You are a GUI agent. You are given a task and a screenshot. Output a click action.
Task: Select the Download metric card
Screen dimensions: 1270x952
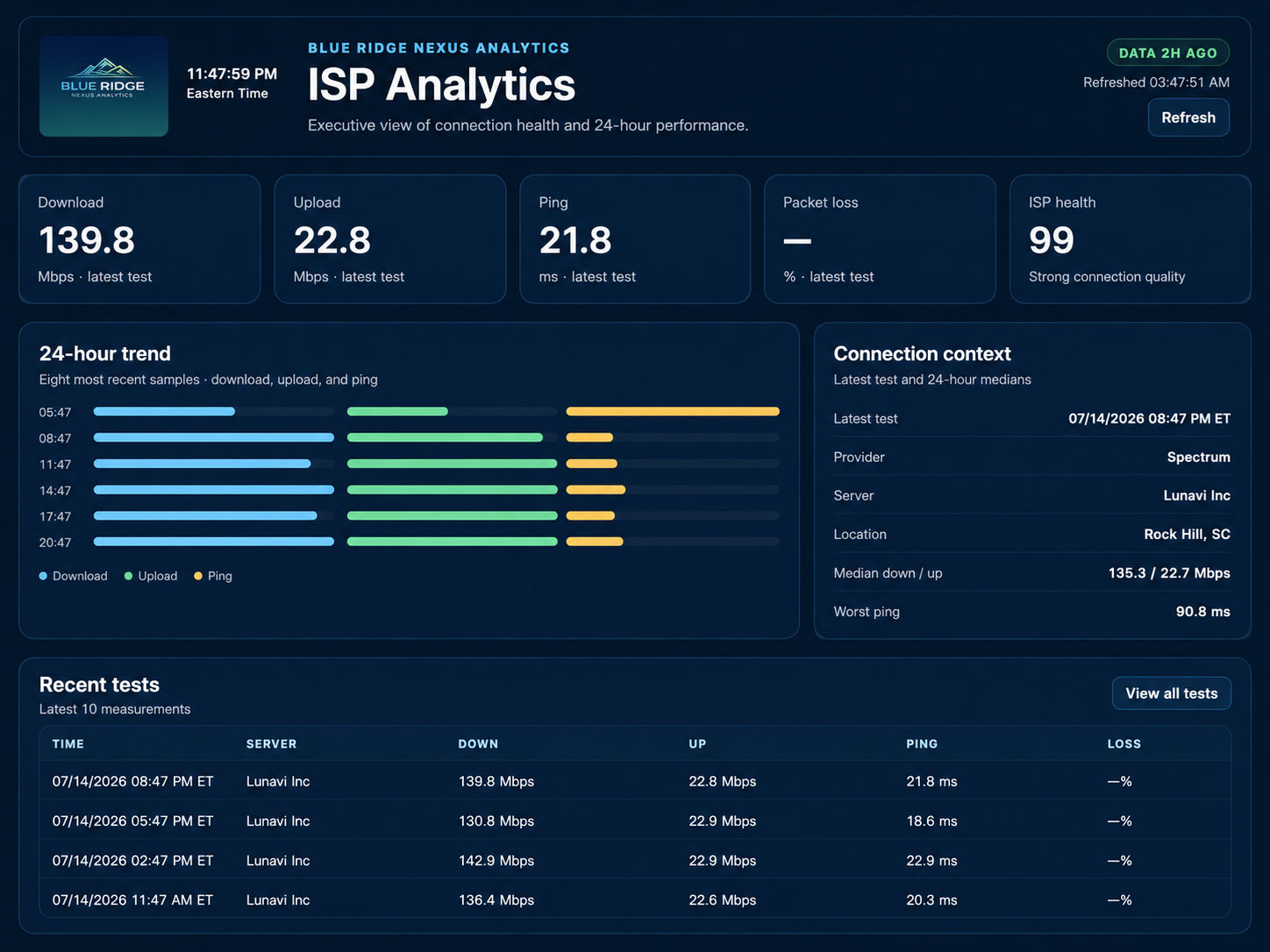[x=139, y=239]
